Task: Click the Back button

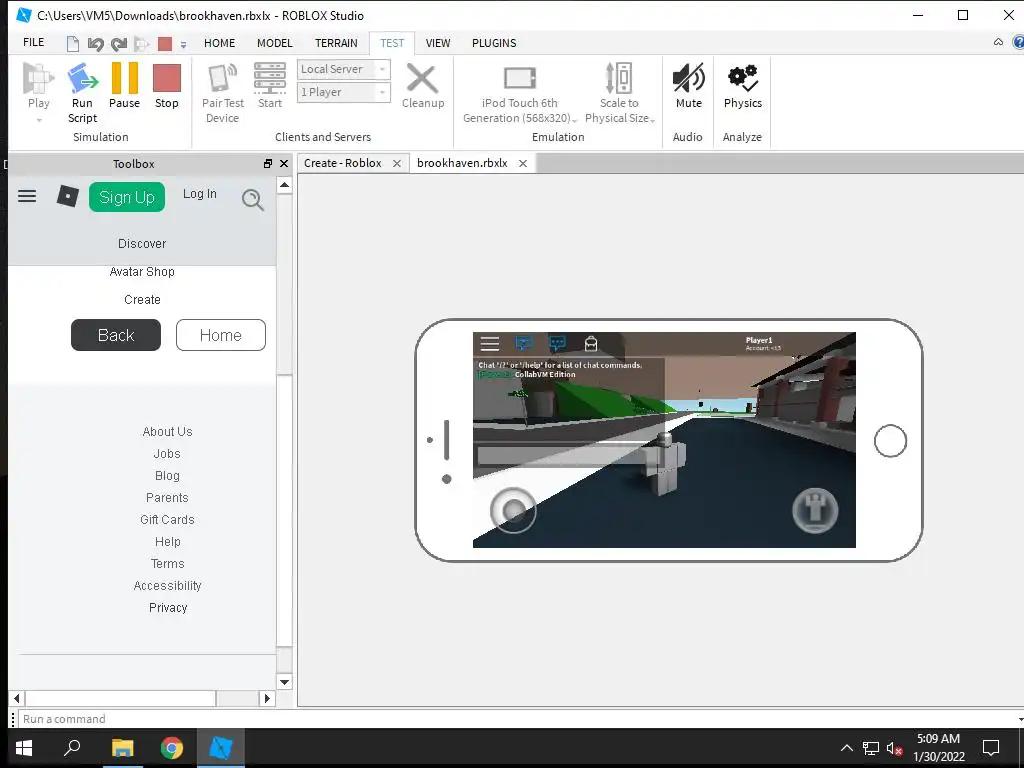Action: 116,335
